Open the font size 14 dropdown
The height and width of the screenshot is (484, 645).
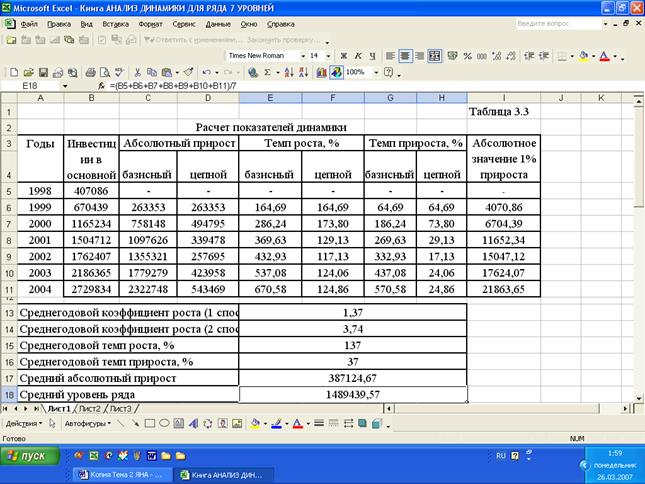pos(328,56)
